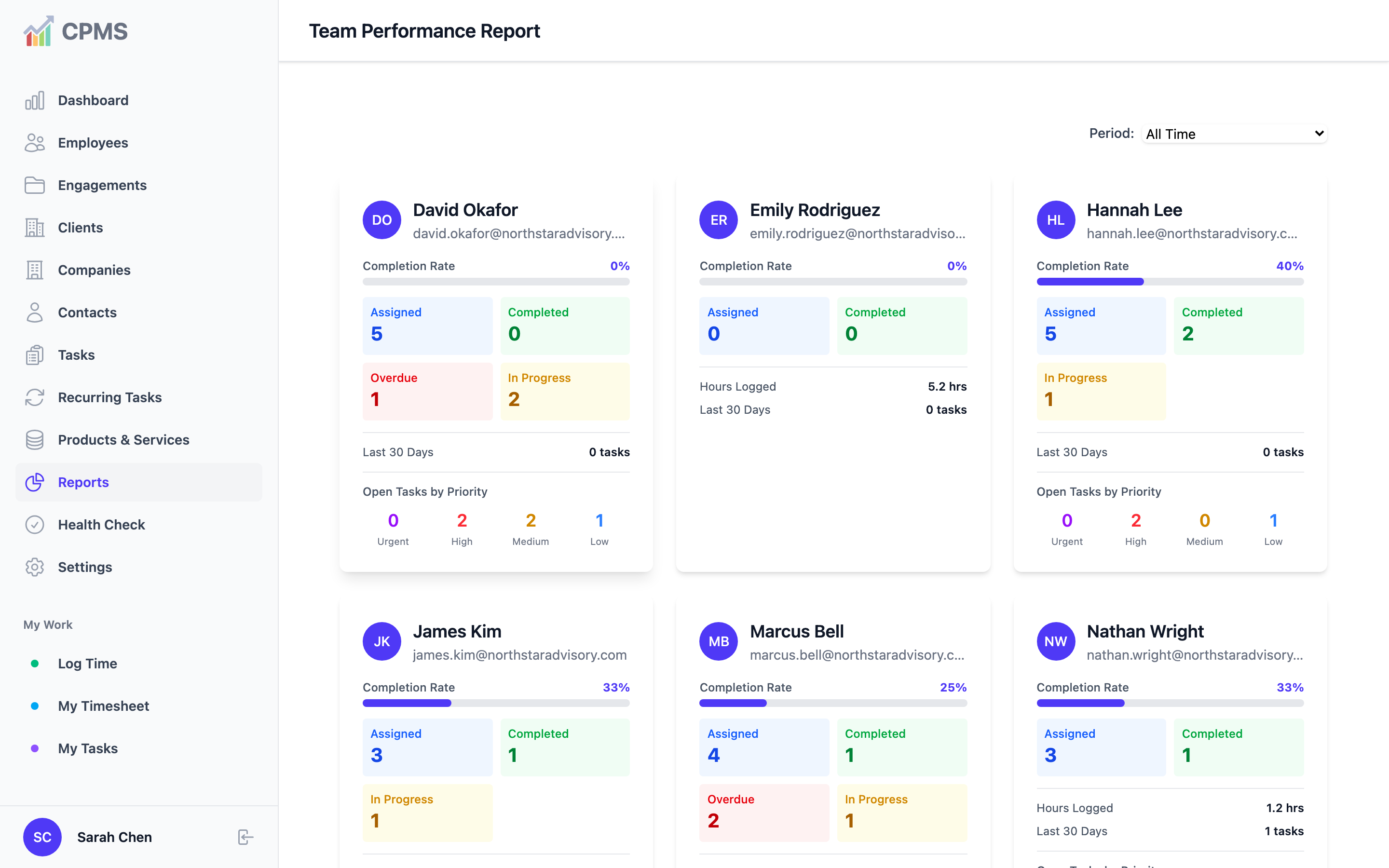This screenshot has width=1389, height=868.
Task: Click Hannah Lee's Completed 2 tile
Action: click(x=1239, y=326)
